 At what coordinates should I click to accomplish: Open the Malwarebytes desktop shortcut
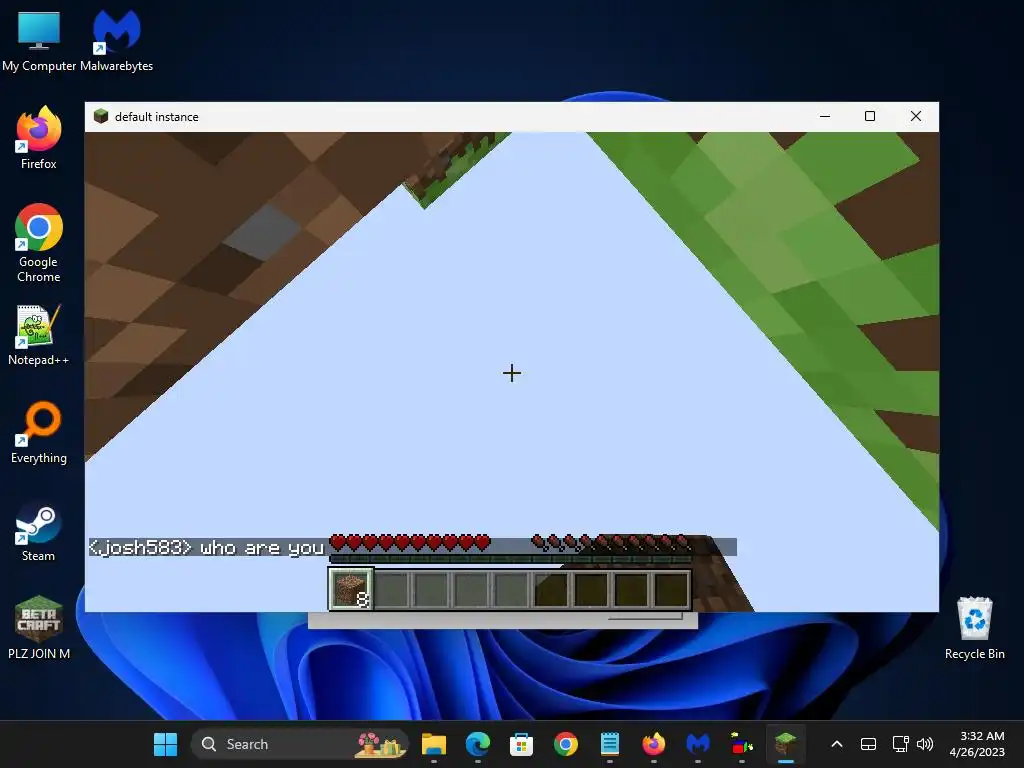click(116, 40)
